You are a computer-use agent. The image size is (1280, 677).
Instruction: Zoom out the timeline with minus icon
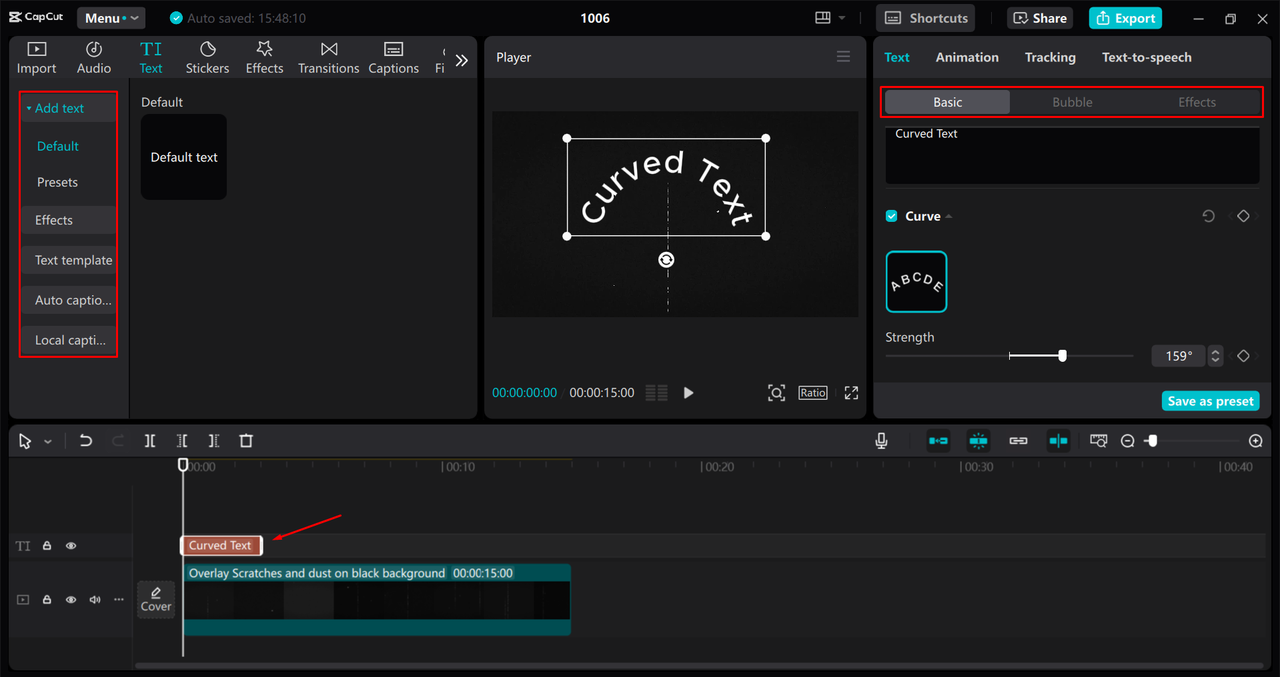[x=1127, y=441]
